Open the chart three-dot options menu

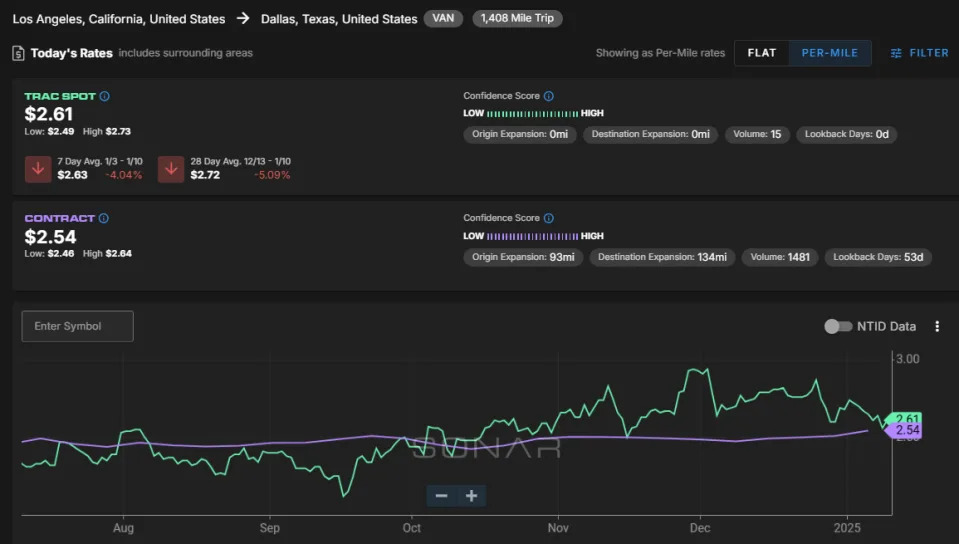(x=937, y=326)
